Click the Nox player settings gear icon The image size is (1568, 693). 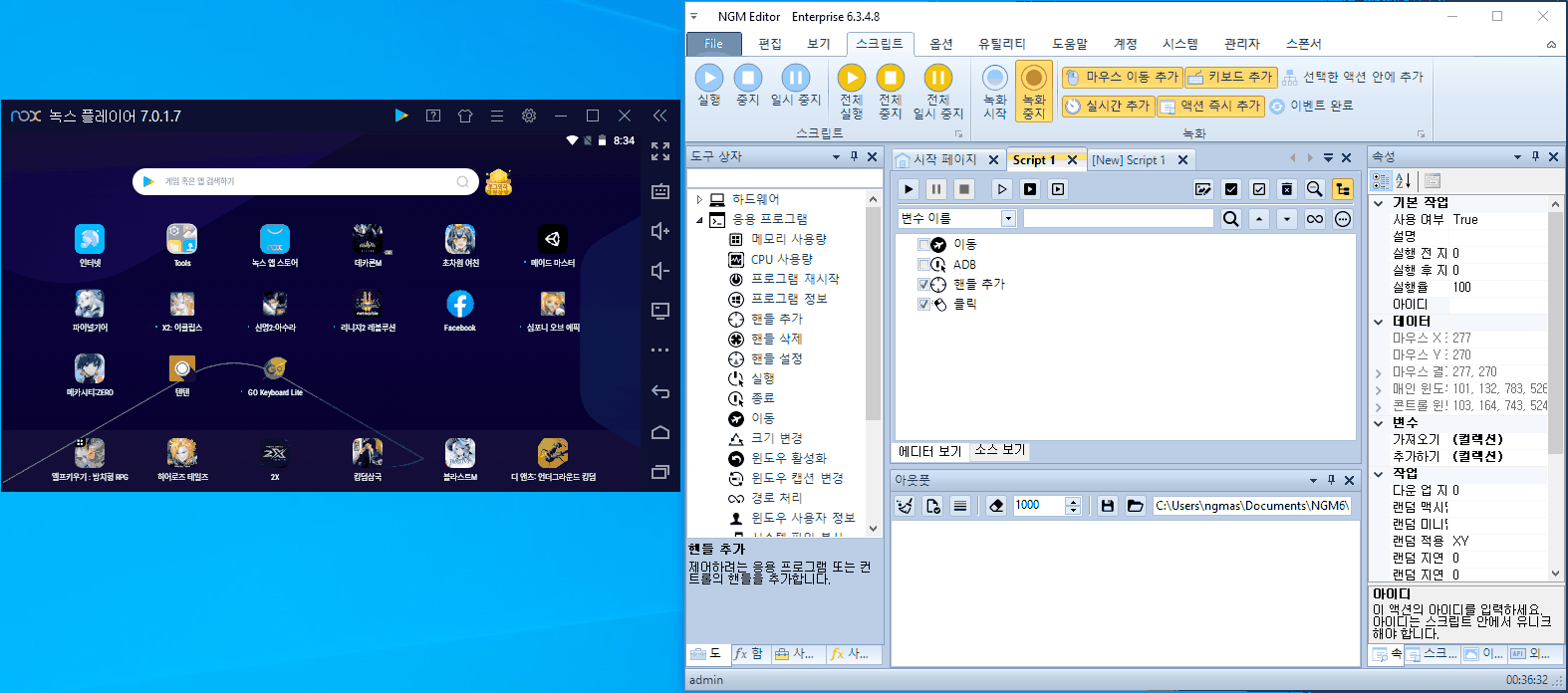click(529, 115)
